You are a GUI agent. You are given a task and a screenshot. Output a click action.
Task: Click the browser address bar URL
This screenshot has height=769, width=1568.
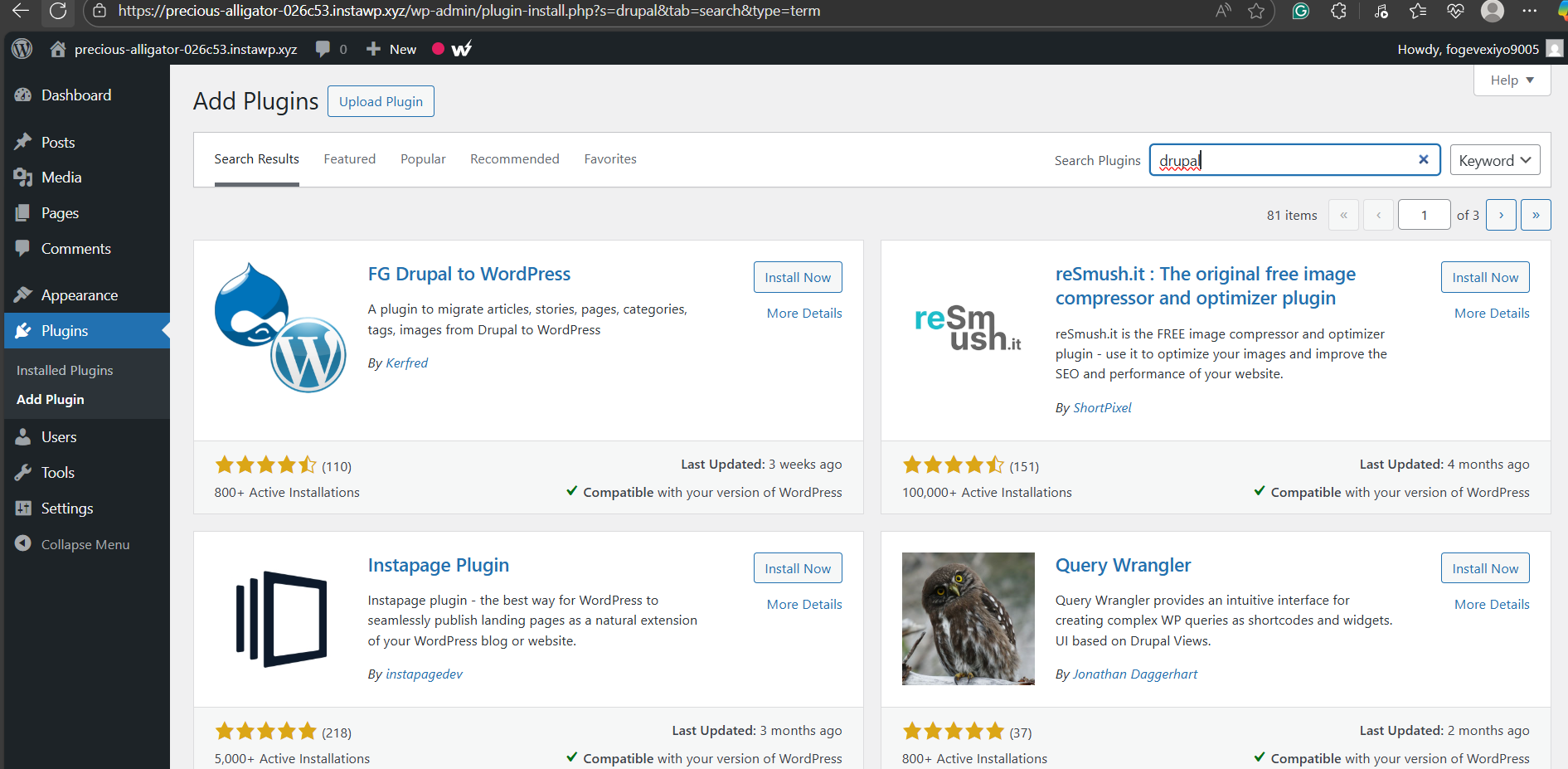(469, 11)
